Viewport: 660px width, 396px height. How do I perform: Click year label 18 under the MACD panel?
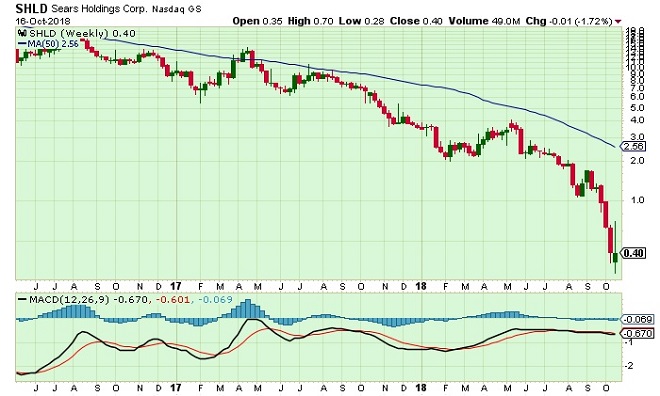(x=420, y=388)
